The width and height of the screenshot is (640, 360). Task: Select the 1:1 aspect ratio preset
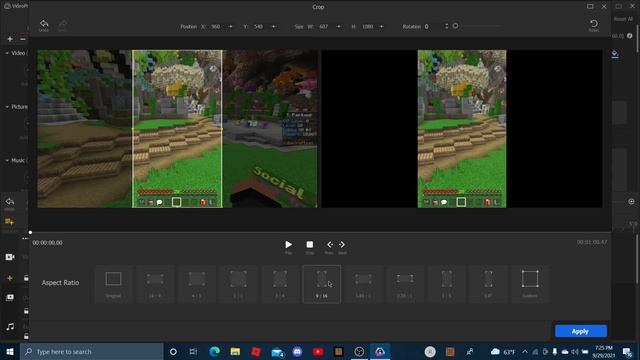(x=238, y=284)
